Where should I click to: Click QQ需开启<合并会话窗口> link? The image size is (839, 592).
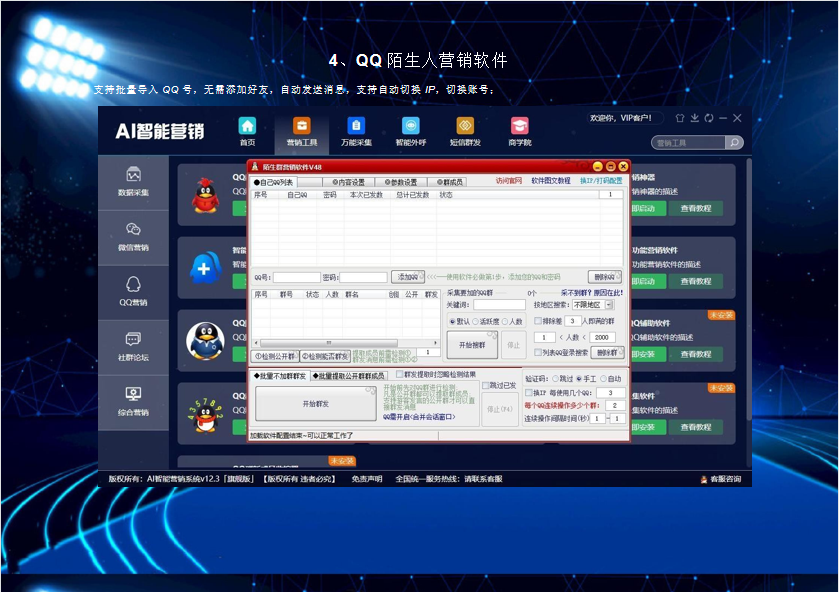[x=419, y=416]
